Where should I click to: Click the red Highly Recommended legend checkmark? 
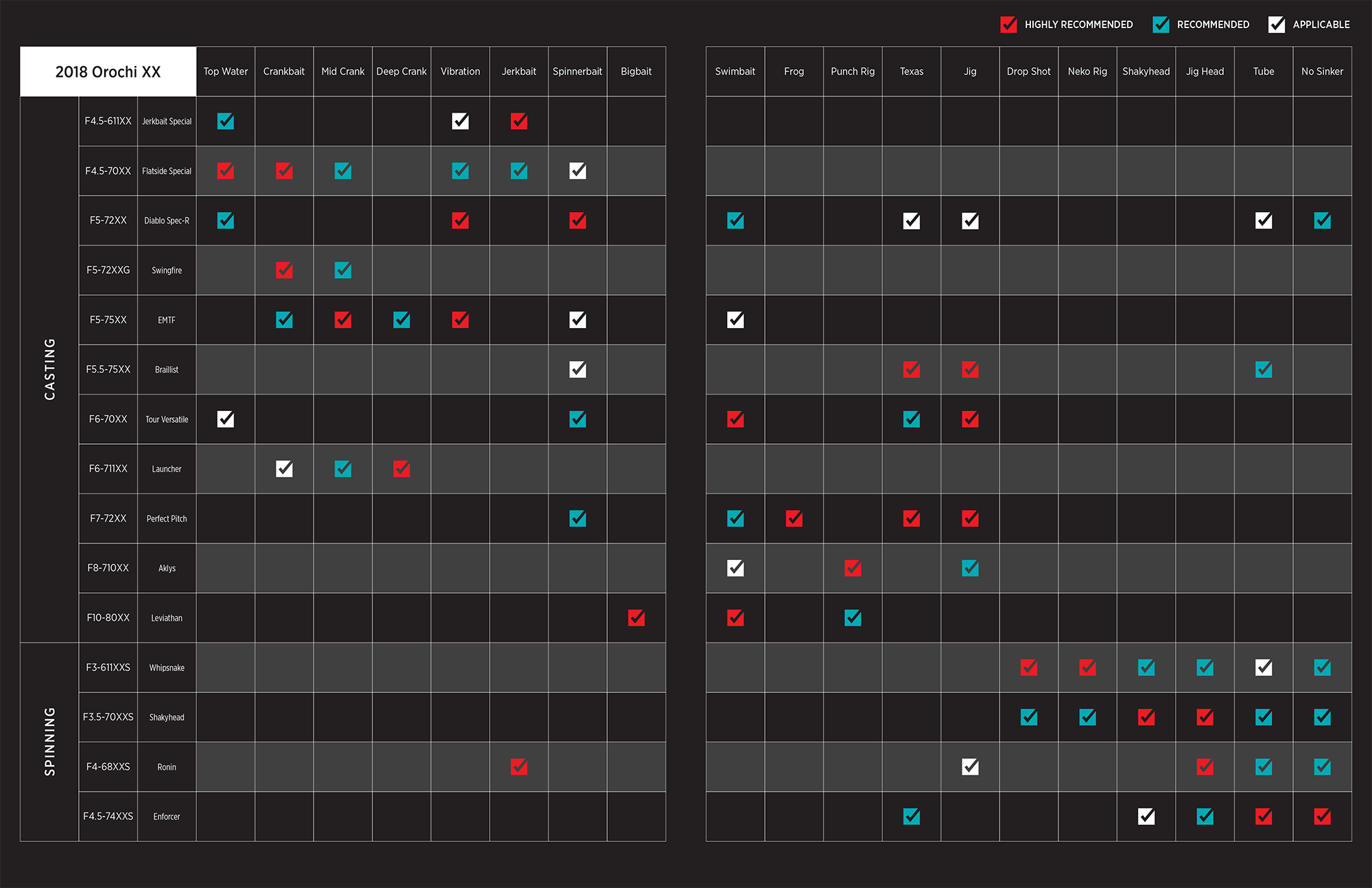[1008, 25]
